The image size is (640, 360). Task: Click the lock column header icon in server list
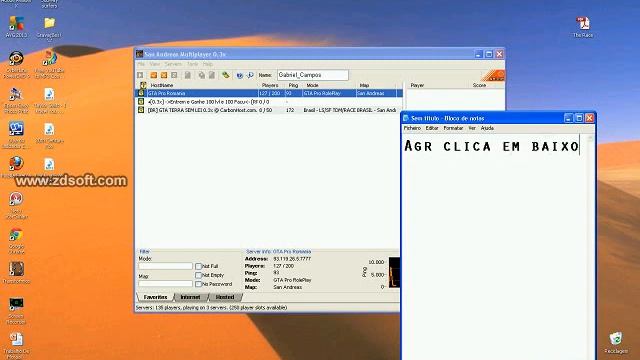(143, 85)
